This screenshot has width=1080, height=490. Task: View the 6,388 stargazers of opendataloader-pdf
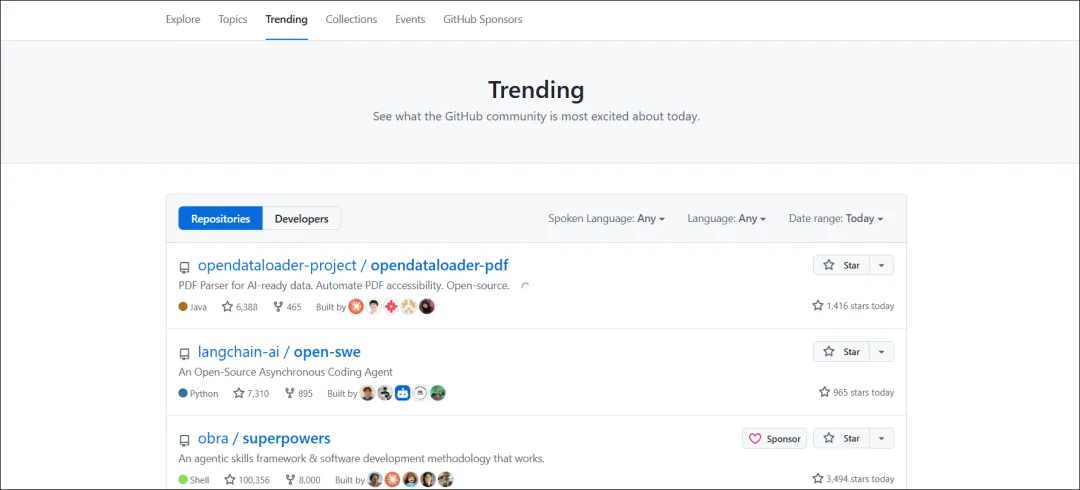click(x=240, y=307)
